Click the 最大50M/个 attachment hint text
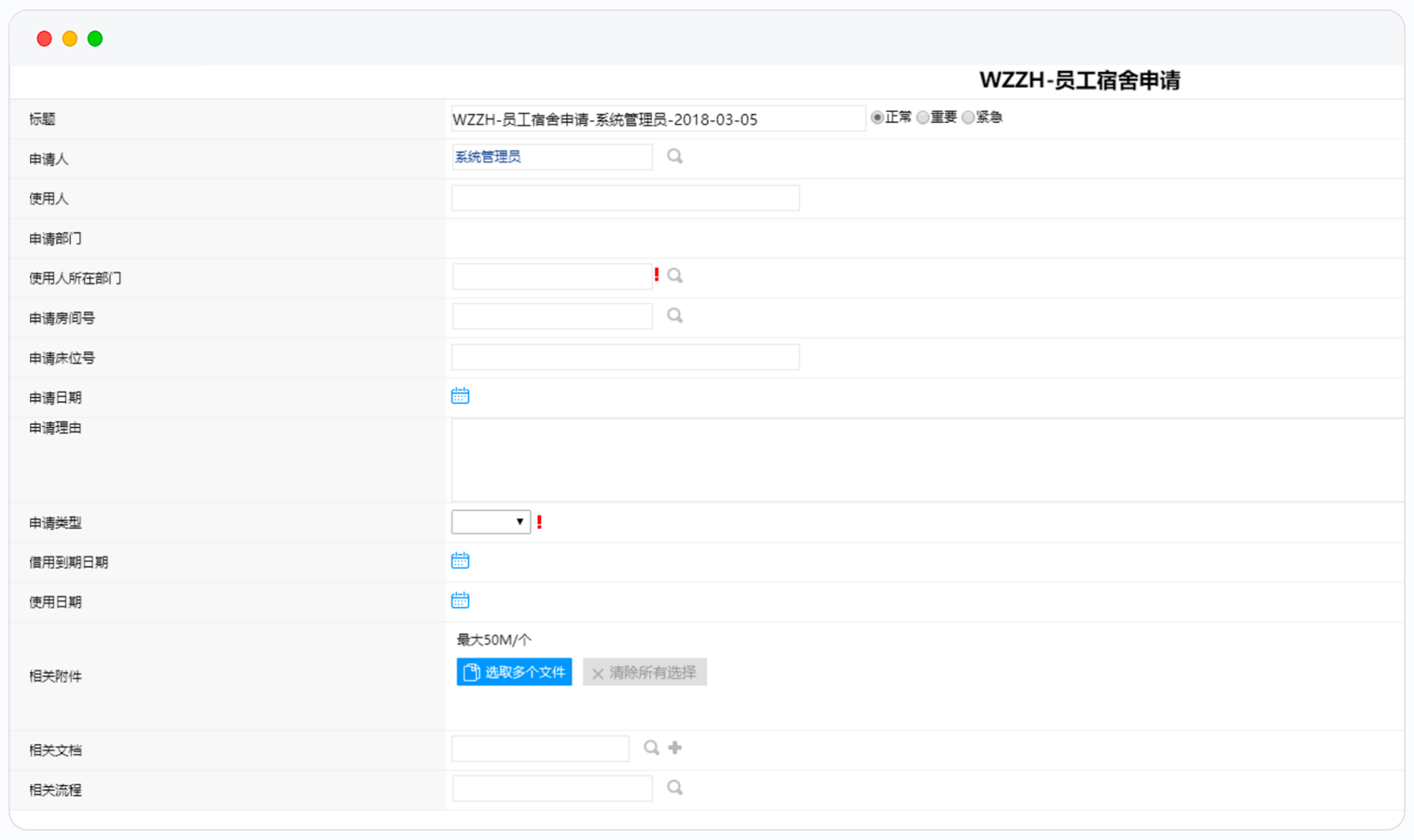This screenshot has height=840, width=1414. pos(493,640)
